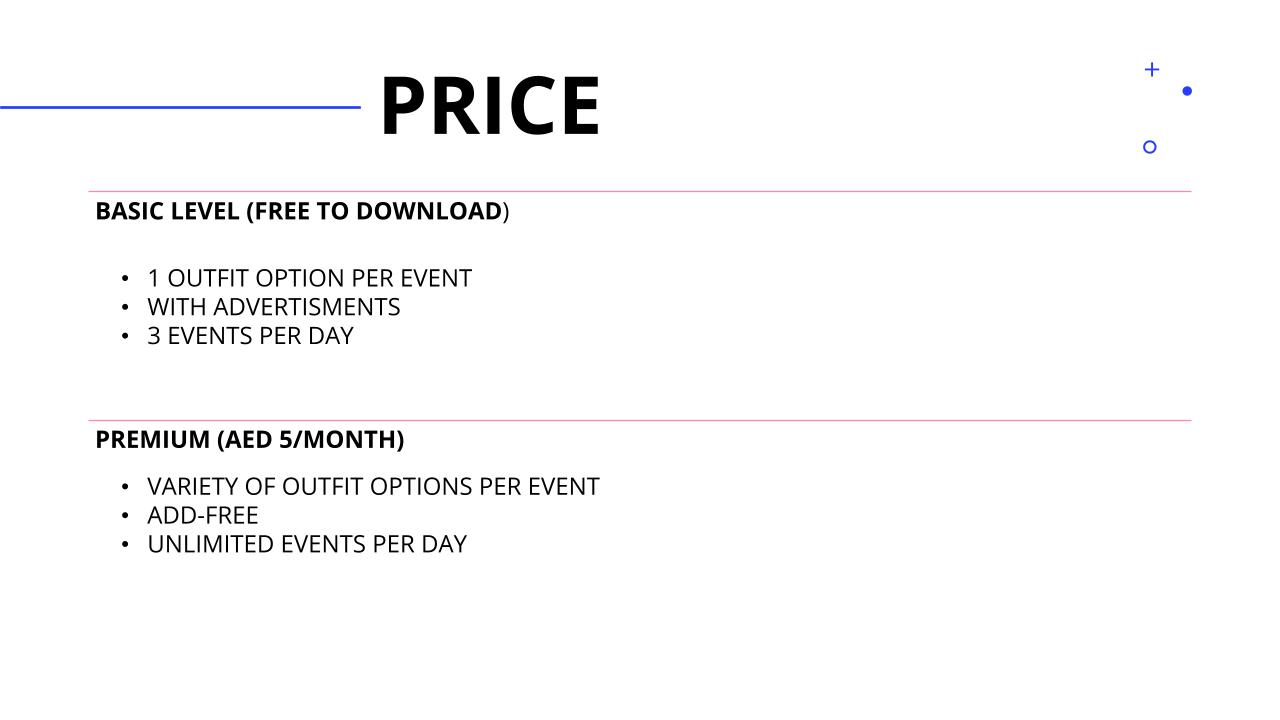
Task: Click the "1 OUTFIT OPTION PER EVENT" line
Action: (309, 278)
